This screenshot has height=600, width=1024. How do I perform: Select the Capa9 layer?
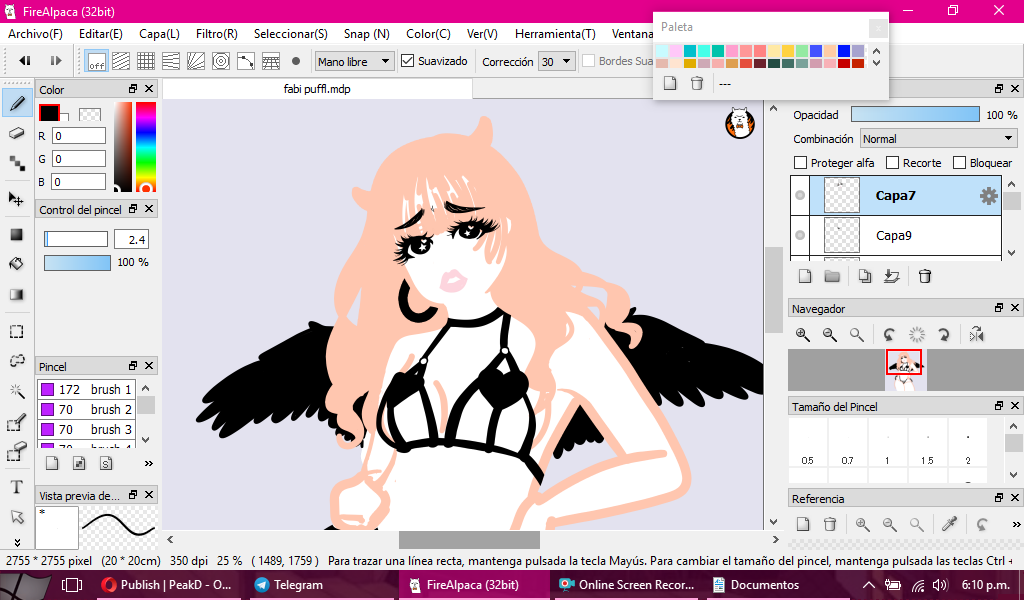pyautogui.click(x=905, y=235)
